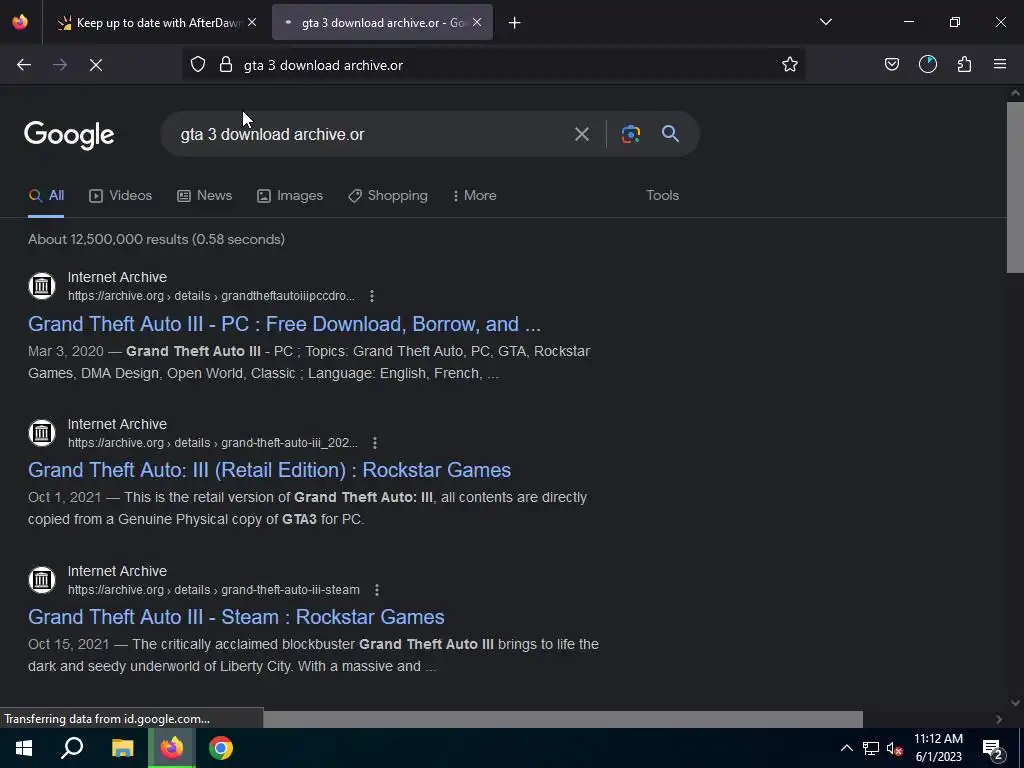Stop page loading with the X button
The height and width of the screenshot is (768, 1024).
point(96,65)
